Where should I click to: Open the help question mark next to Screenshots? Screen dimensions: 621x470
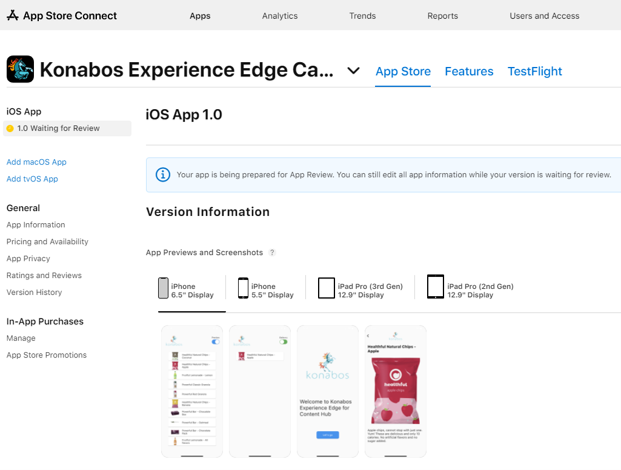[x=272, y=252]
